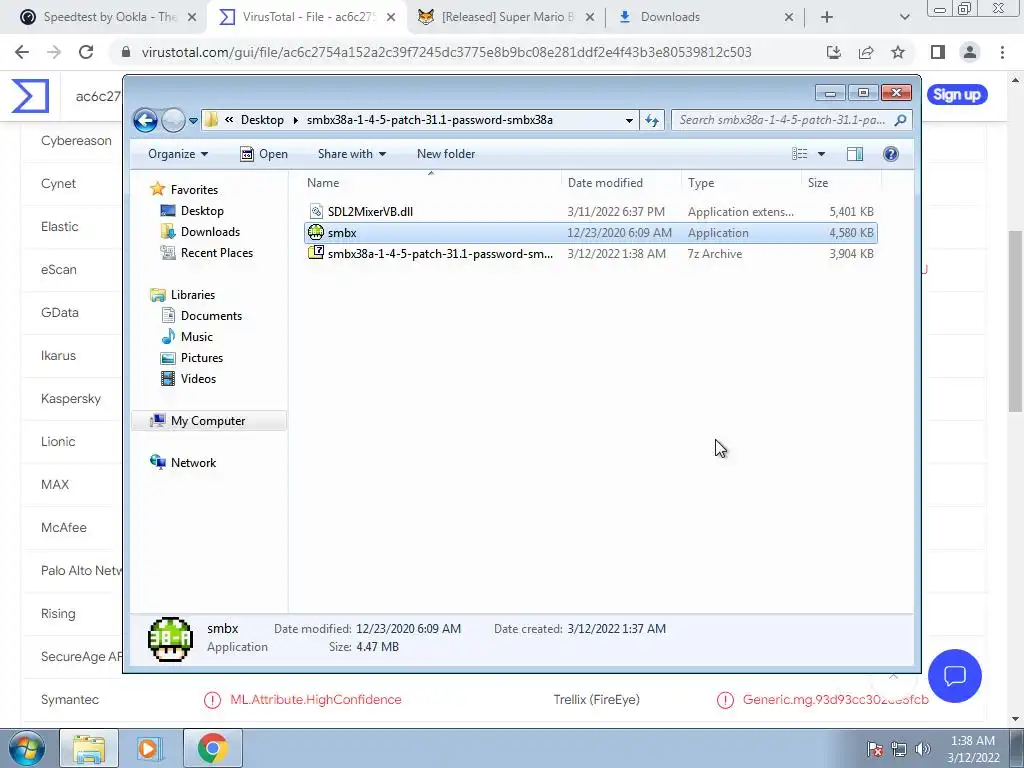Click the smbx mushroom file icon
1024x768 pixels.
click(x=316, y=232)
